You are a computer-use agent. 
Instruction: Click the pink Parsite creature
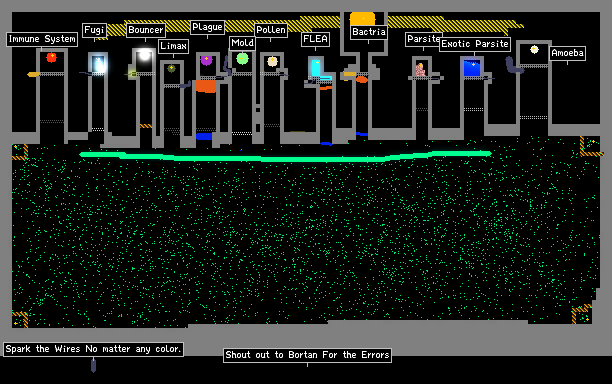tap(420, 69)
